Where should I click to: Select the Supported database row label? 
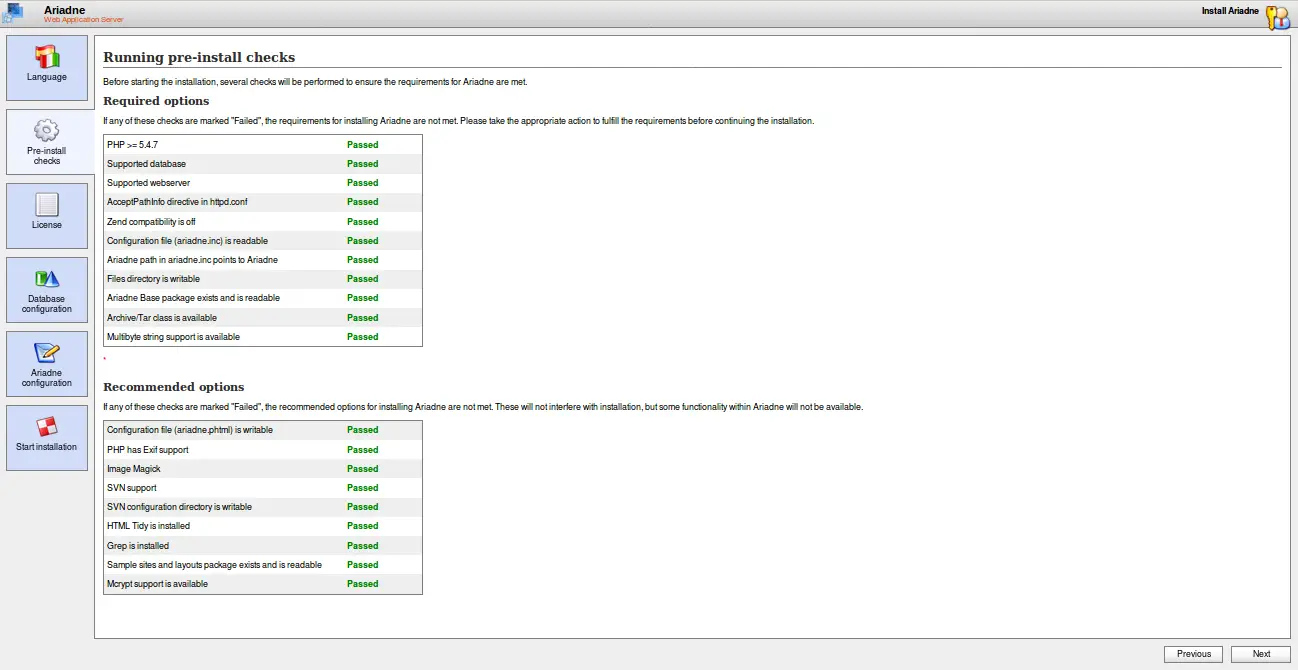coord(146,164)
